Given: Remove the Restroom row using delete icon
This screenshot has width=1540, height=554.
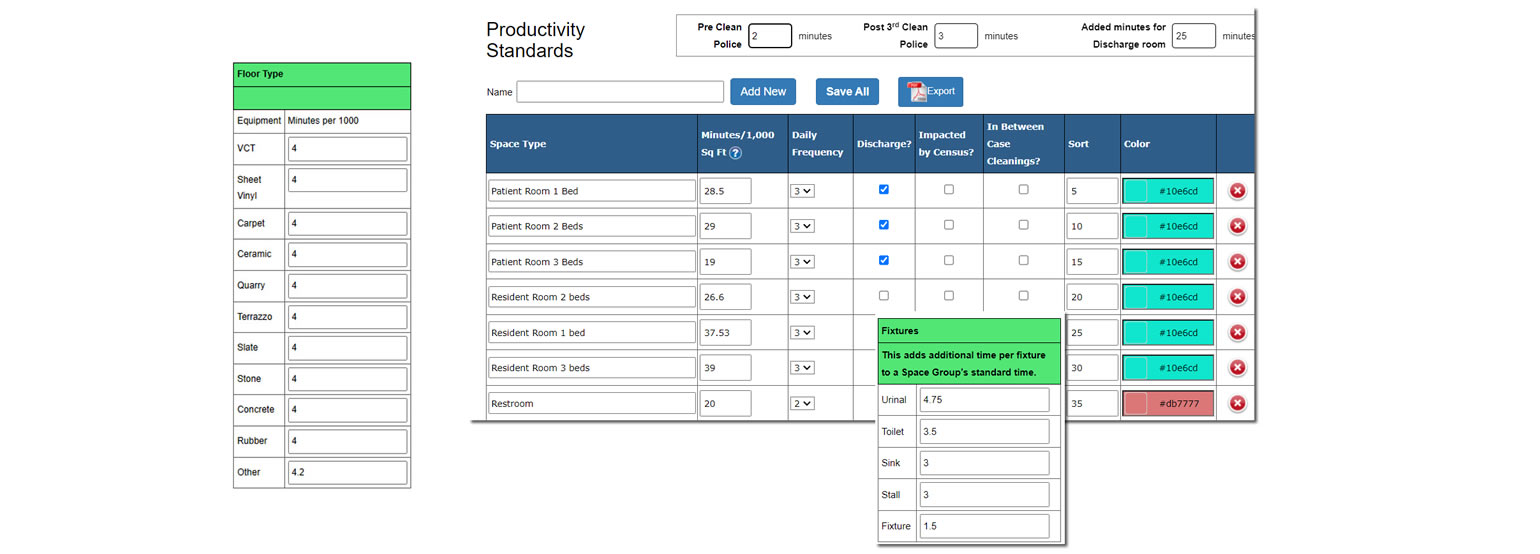Looking at the screenshot, I should point(1237,404).
